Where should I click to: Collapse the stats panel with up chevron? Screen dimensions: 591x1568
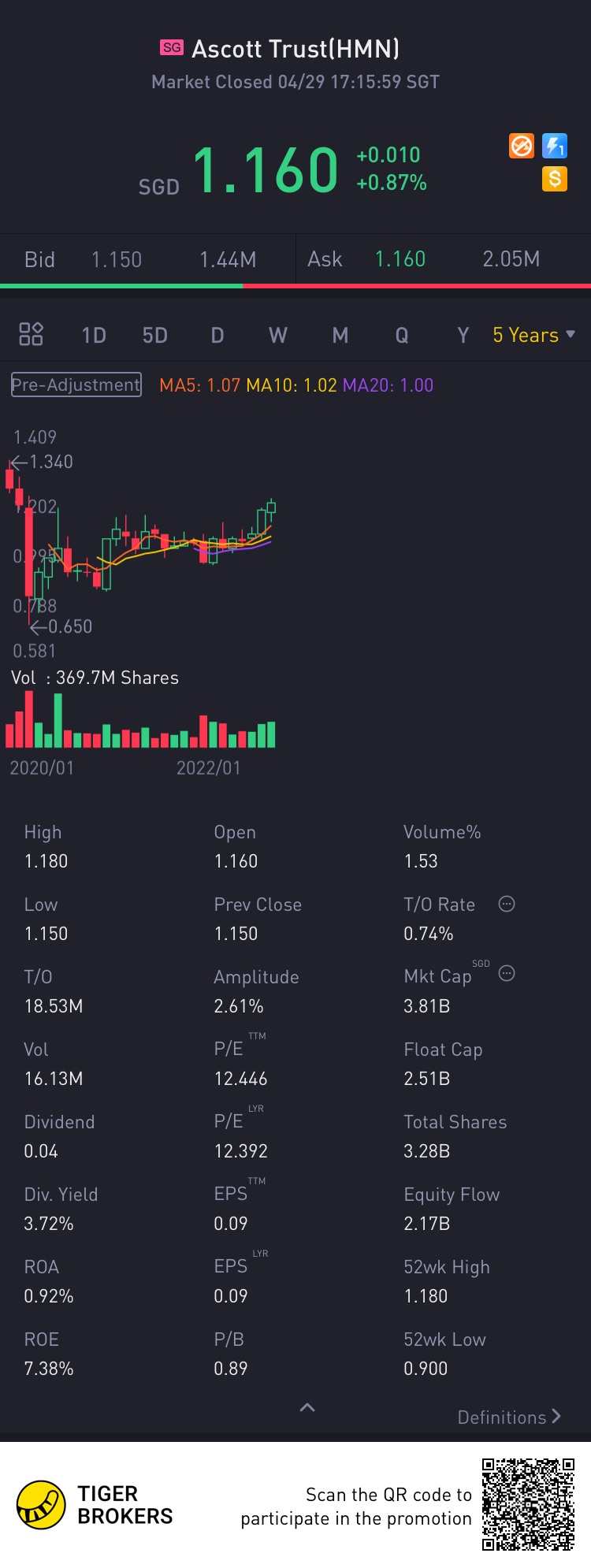tap(307, 1407)
